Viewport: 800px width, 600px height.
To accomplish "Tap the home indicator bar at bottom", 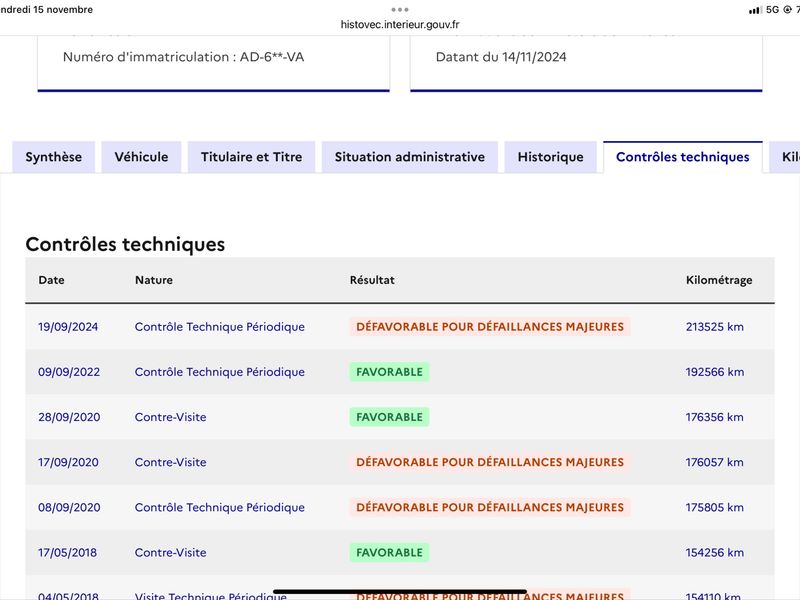I will click(x=400, y=592).
